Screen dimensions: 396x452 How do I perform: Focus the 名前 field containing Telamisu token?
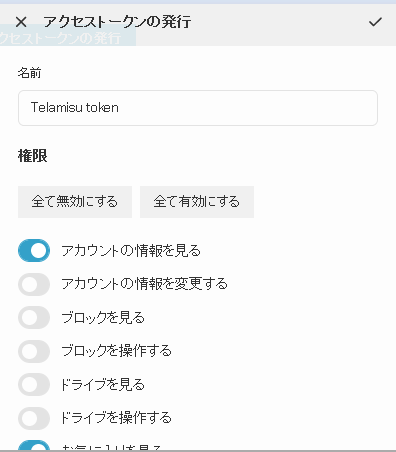click(198, 108)
